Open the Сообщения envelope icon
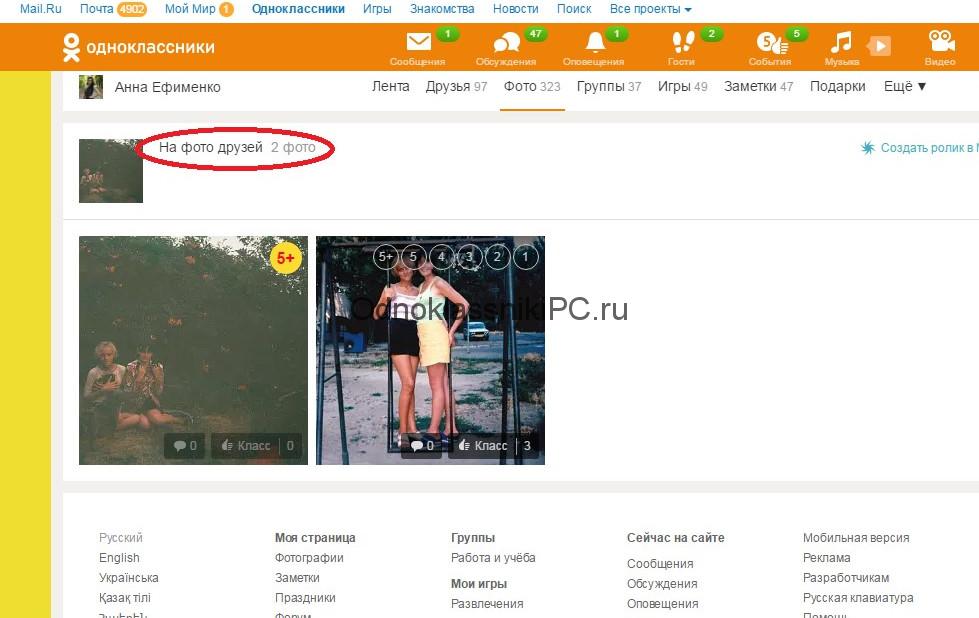Image resolution: width=979 pixels, height=618 pixels. pyautogui.click(x=418, y=42)
